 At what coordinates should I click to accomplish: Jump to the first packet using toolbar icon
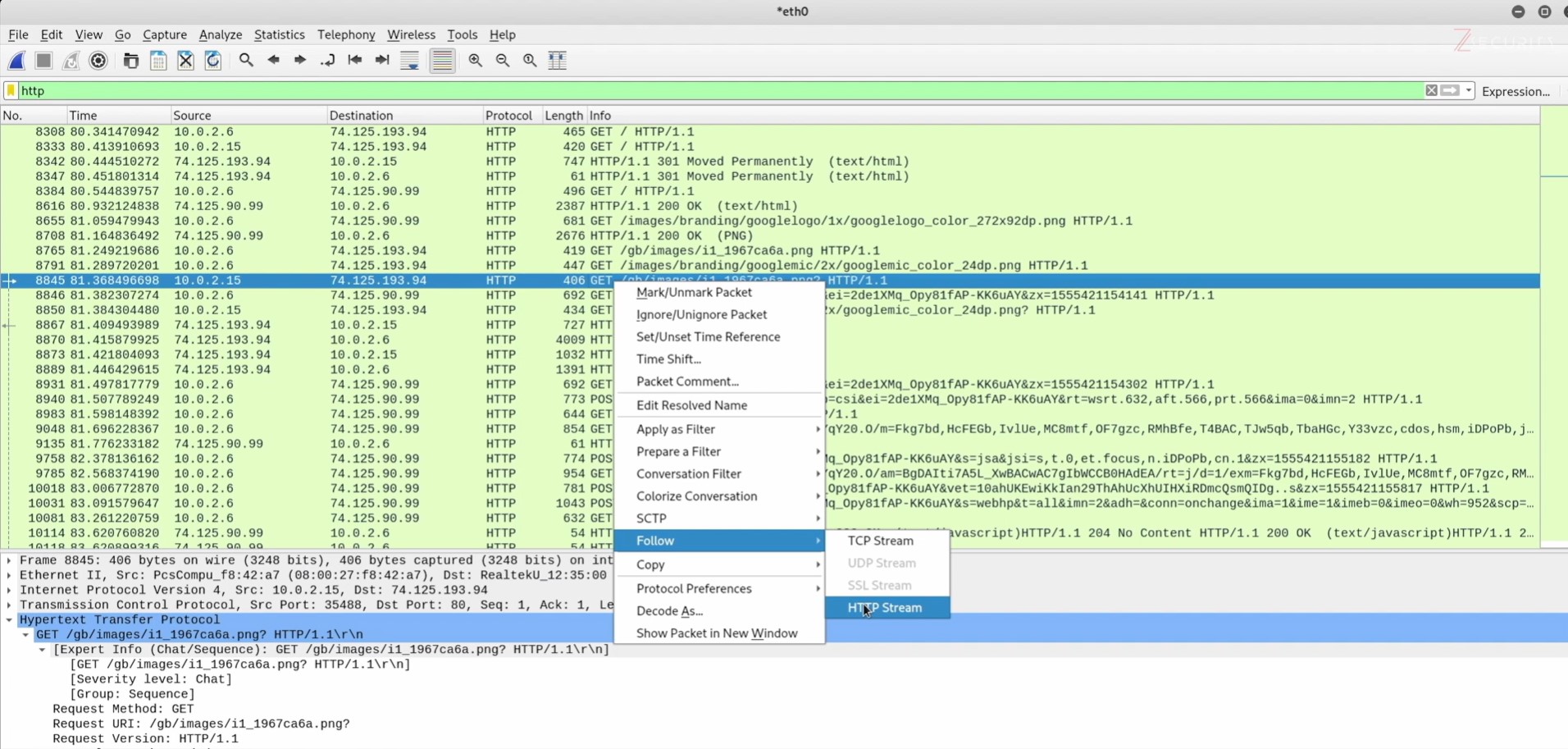pyautogui.click(x=355, y=61)
